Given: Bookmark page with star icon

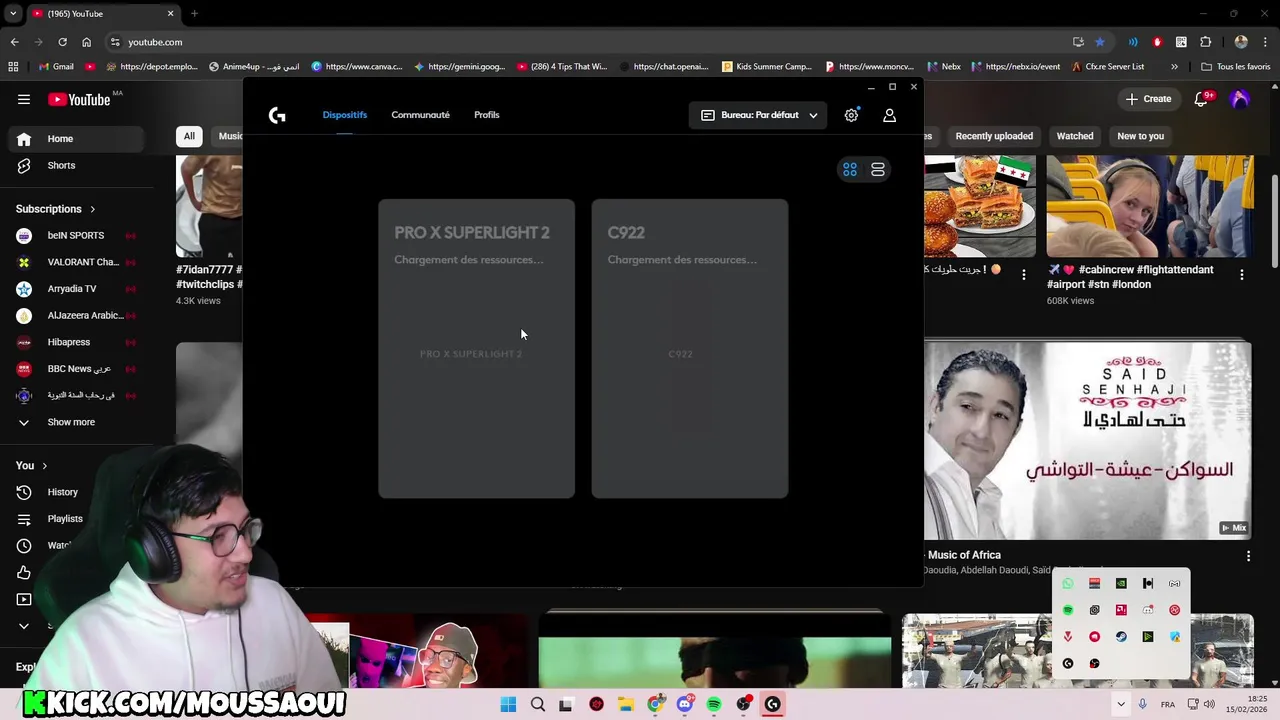Looking at the screenshot, I should coord(1100,42).
